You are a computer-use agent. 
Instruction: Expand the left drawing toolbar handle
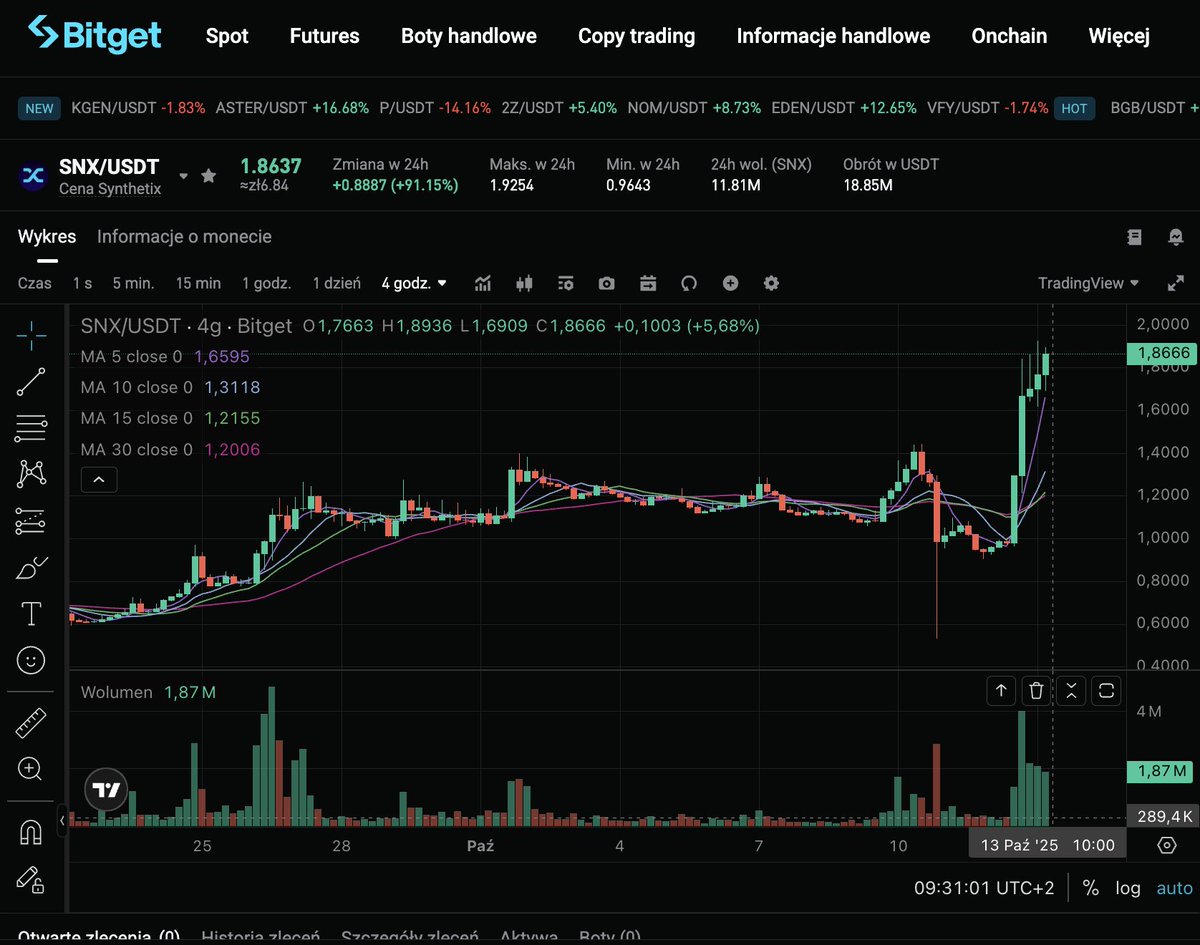(62, 820)
